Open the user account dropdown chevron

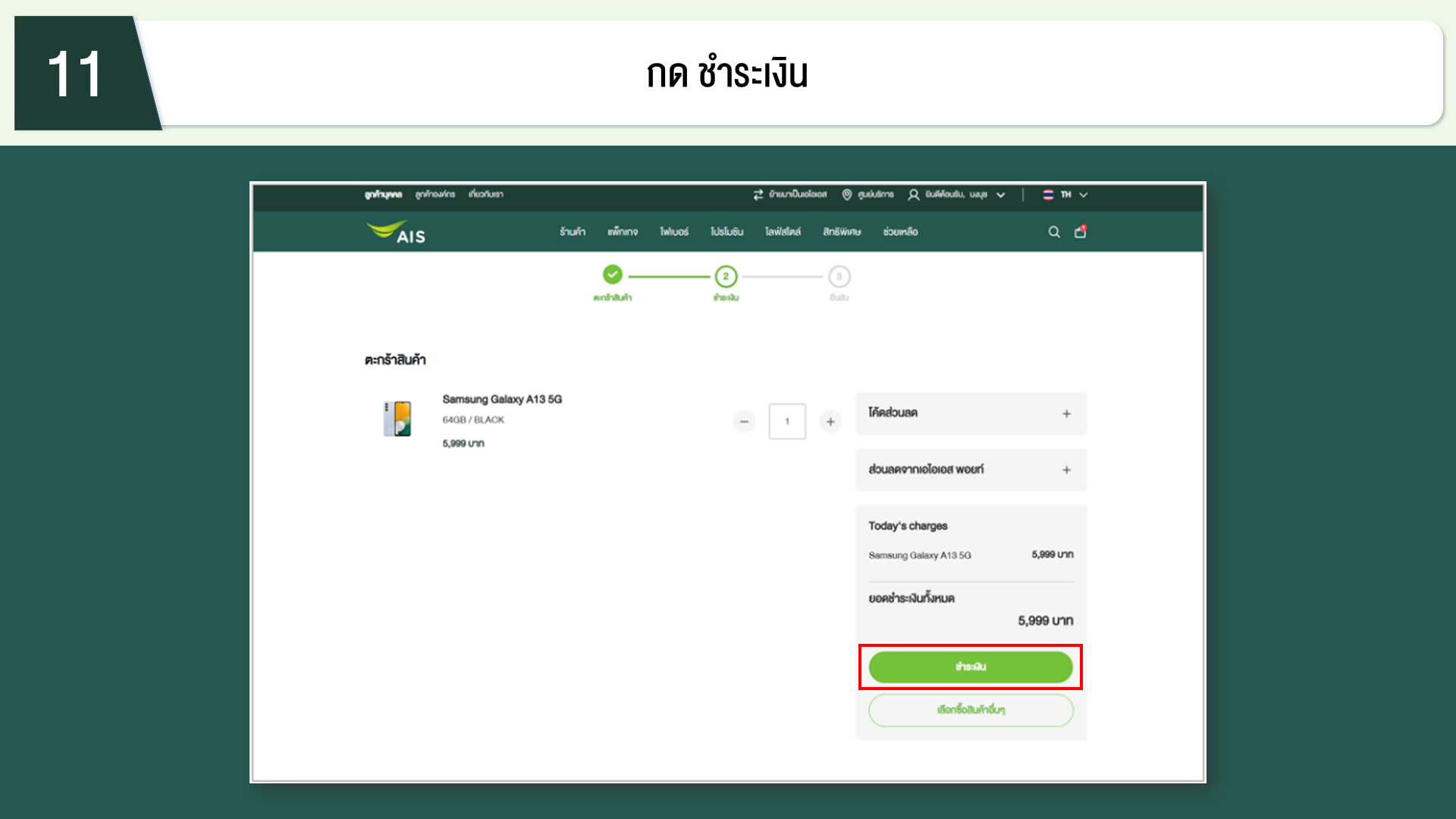point(1001,195)
